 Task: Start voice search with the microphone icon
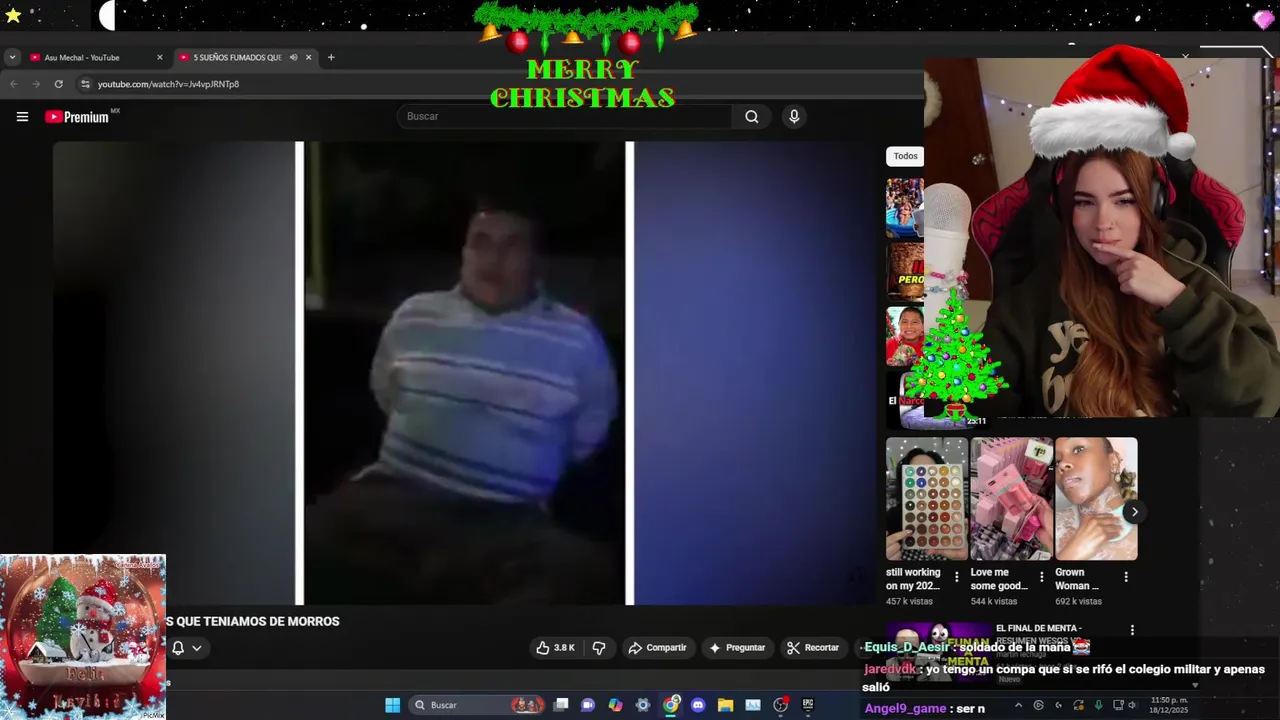[x=794, y=116]
